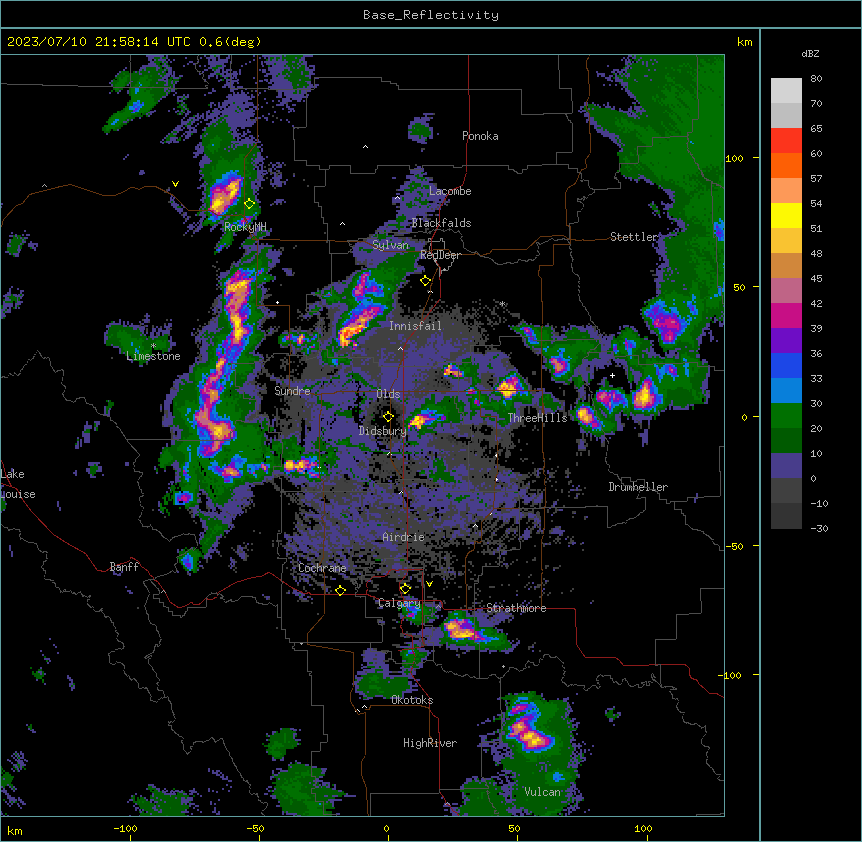This screenshot has width=862, height=842.
Task: Click the Calgary label
Action: pyautogui.click(x=399, y=603)
